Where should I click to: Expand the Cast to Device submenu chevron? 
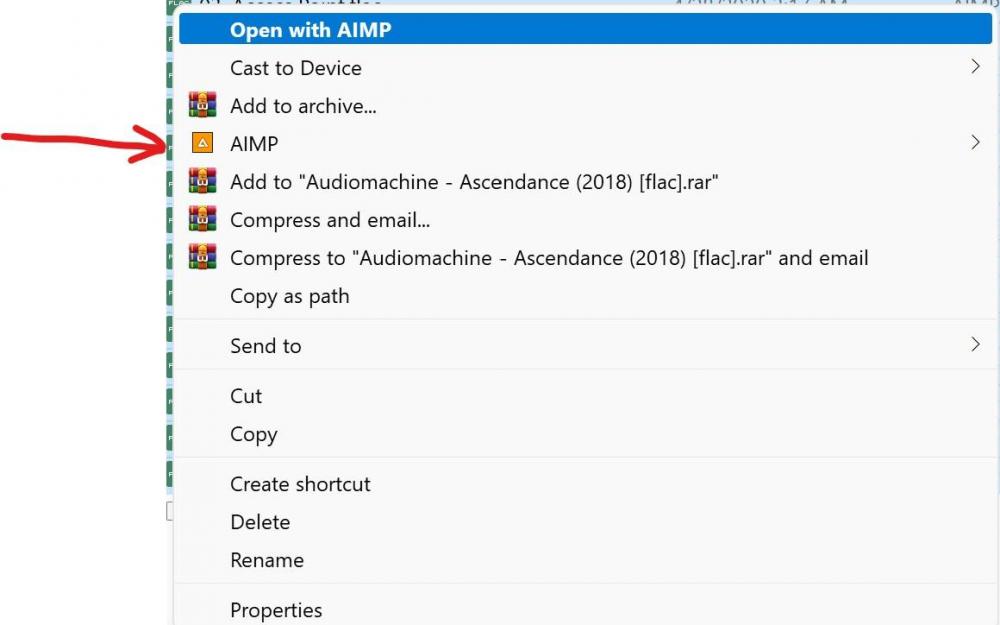[x=975, y=66]
